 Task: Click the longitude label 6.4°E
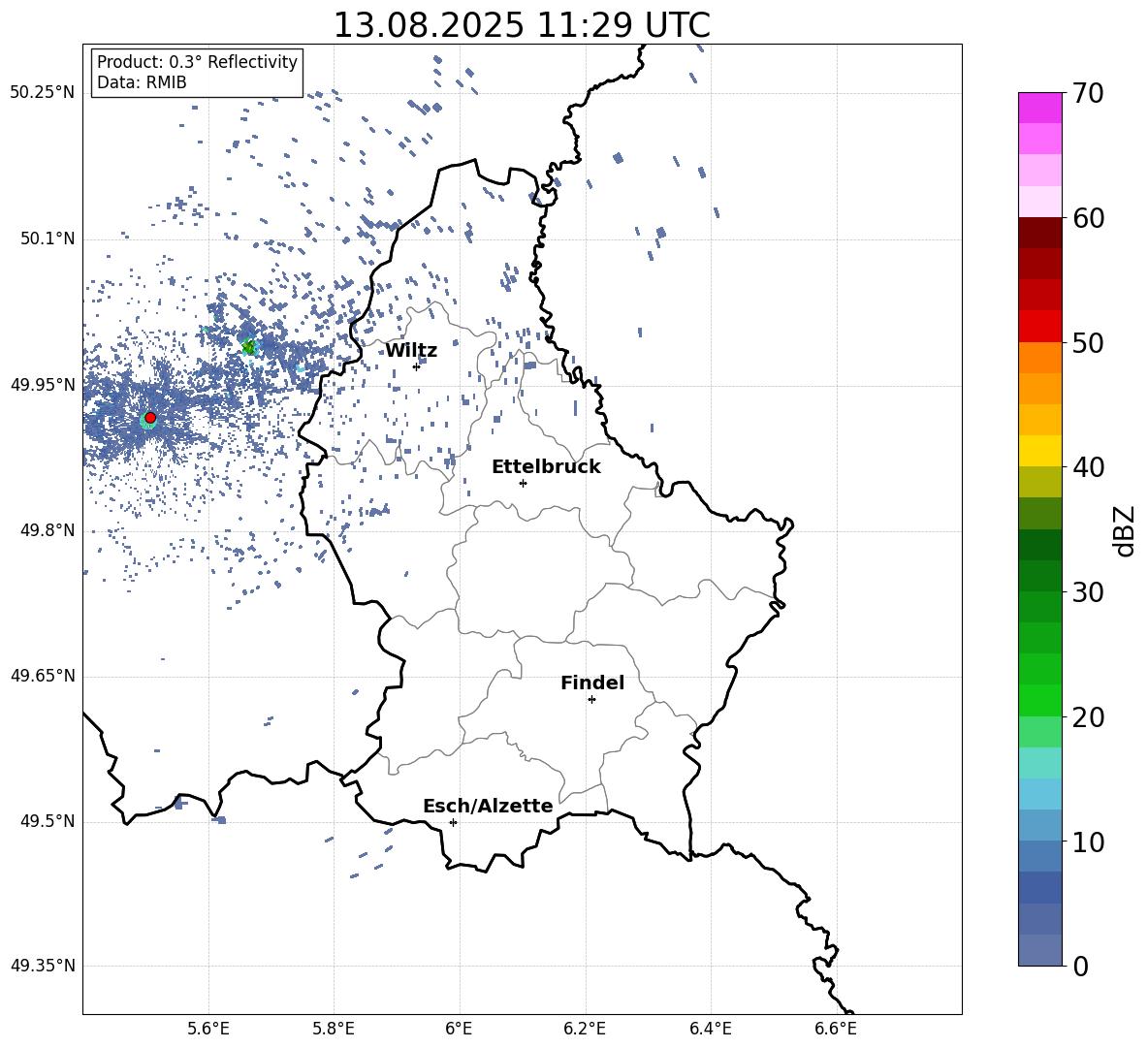(x=710, y=1029)
